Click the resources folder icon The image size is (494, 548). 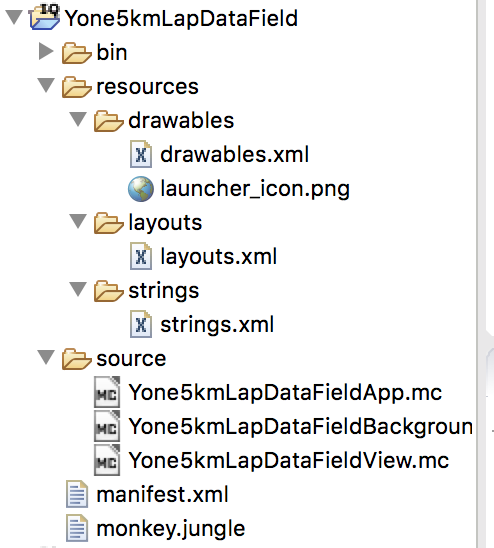tap(77, 87)
